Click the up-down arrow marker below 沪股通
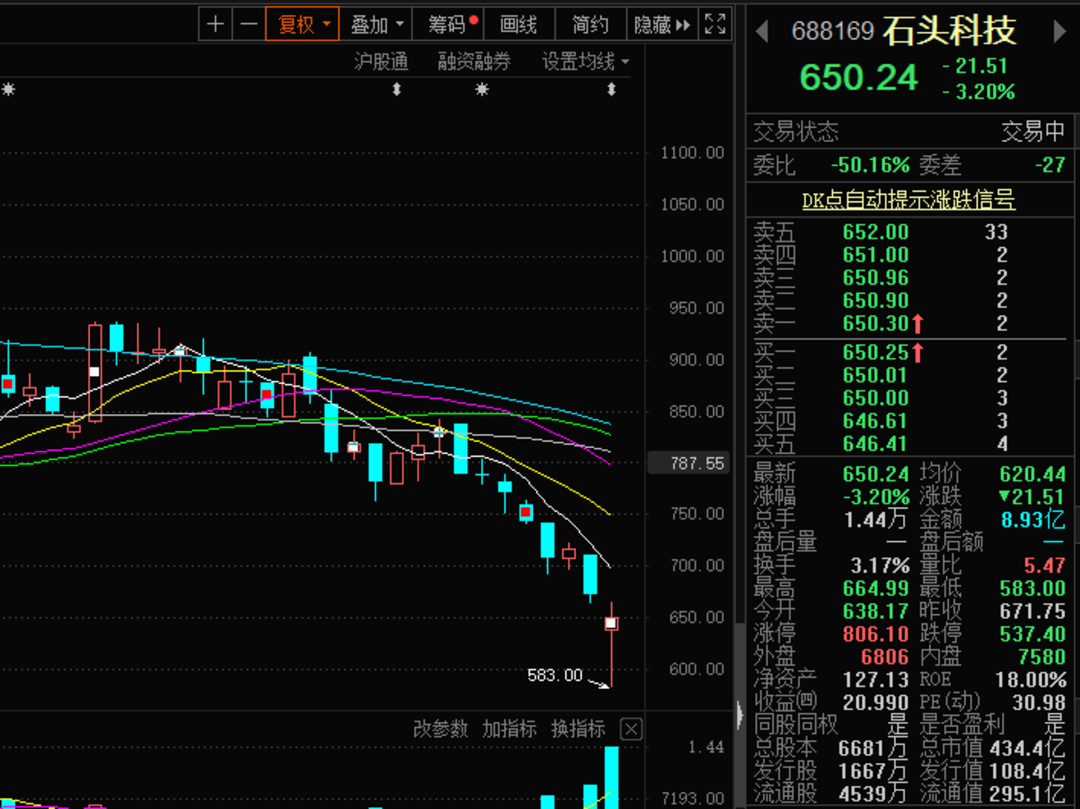This screenshot has width=1080, height=809. pos(397,90)
